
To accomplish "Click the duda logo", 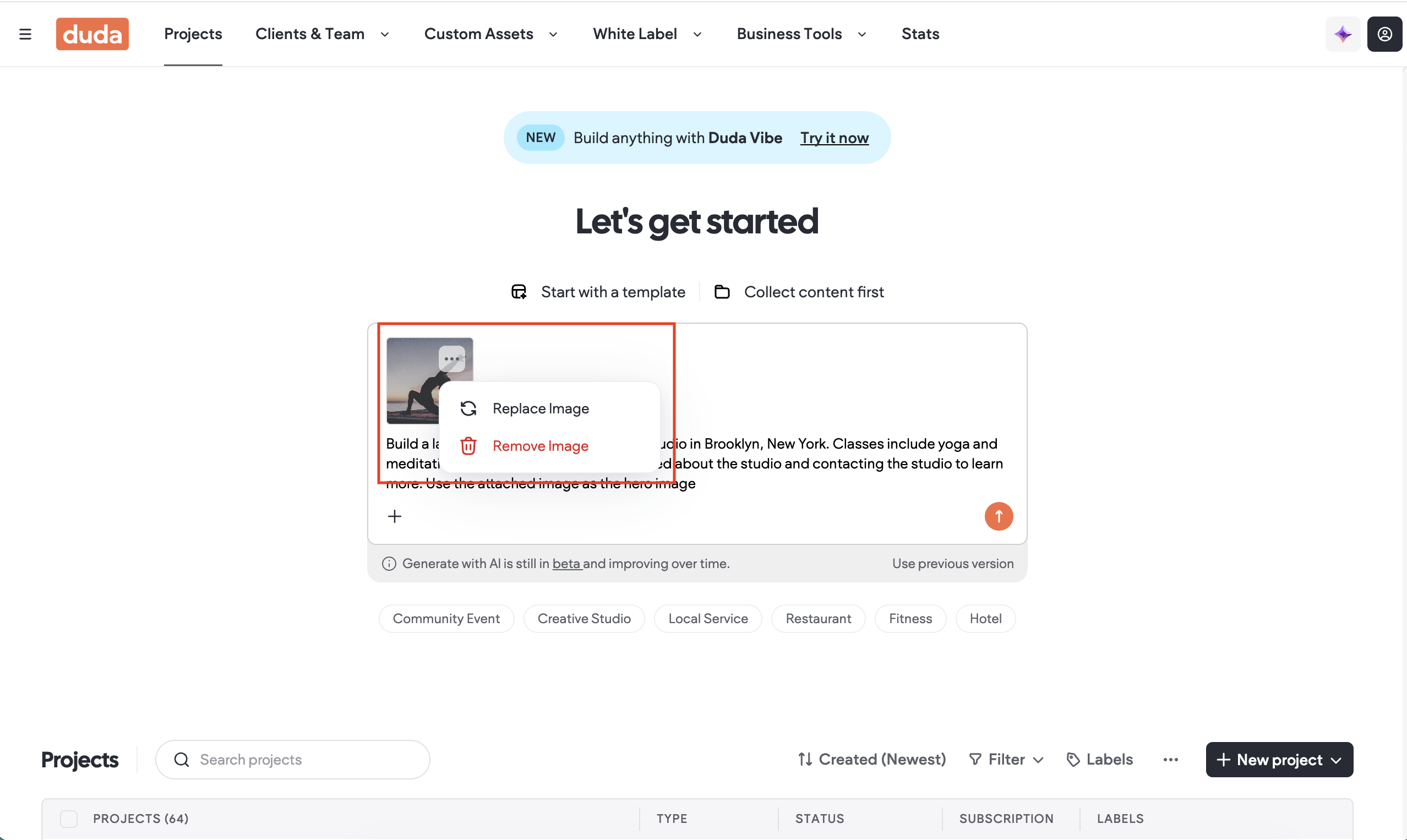I will point(92,34).
